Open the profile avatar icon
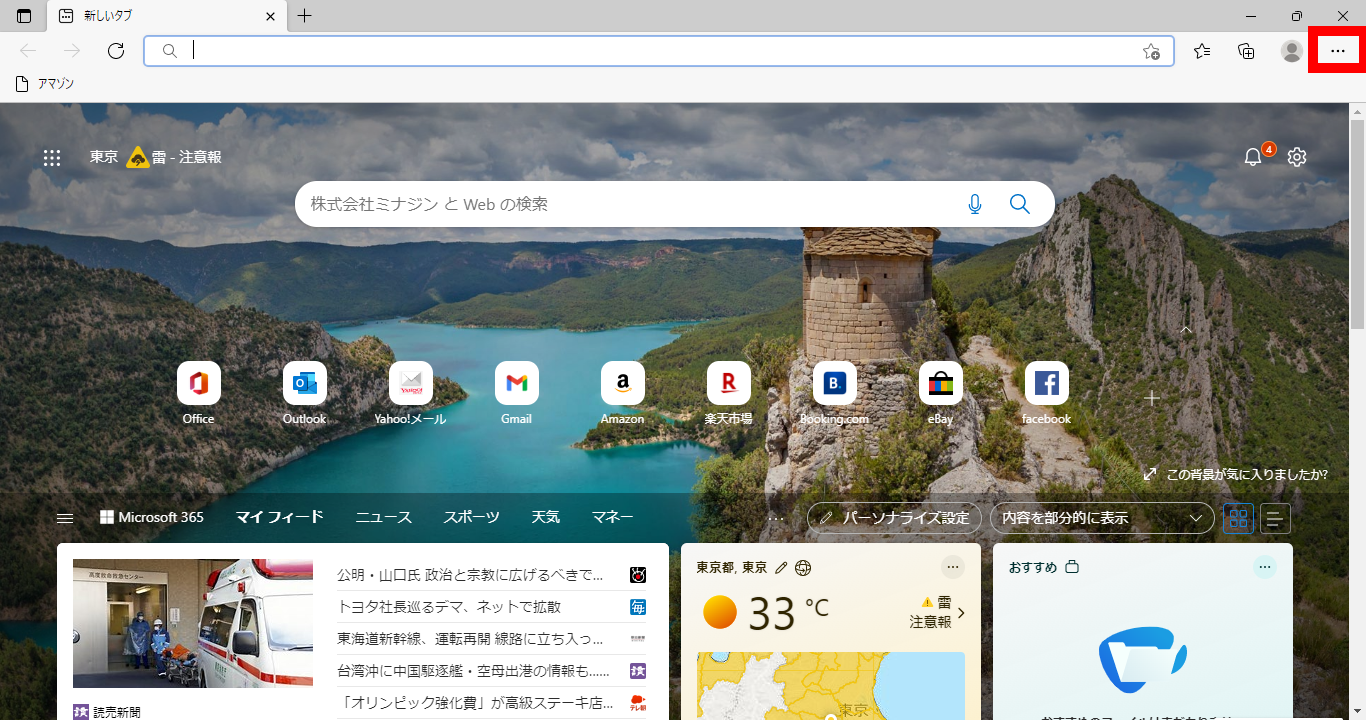The width and height of the screenshot is (1366, 720). [1292, 51]
